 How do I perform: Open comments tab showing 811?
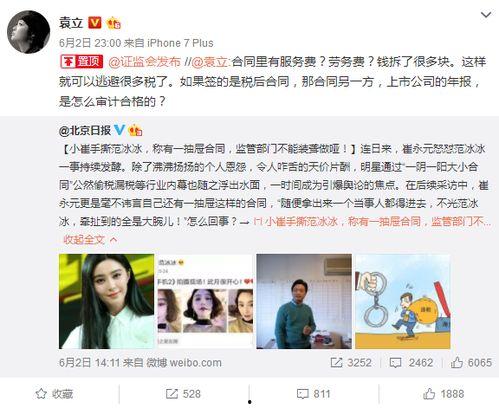click(x=313, y=394)
